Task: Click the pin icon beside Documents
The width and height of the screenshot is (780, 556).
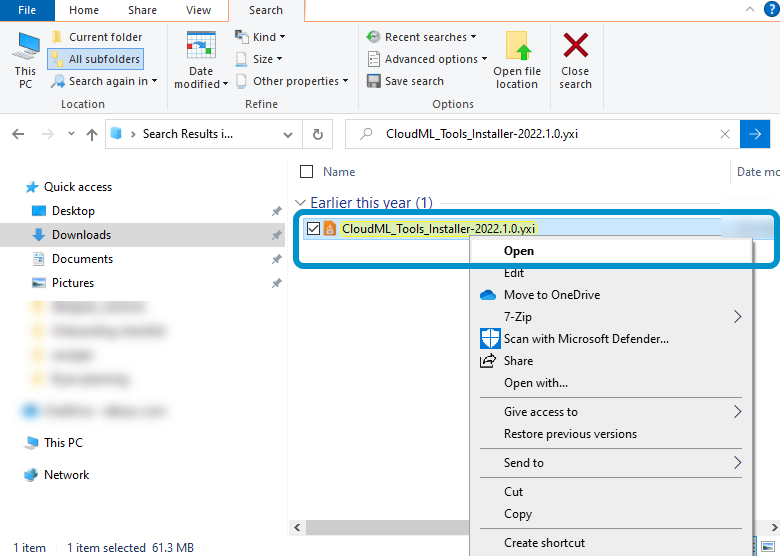Action: tap(277, 259)
